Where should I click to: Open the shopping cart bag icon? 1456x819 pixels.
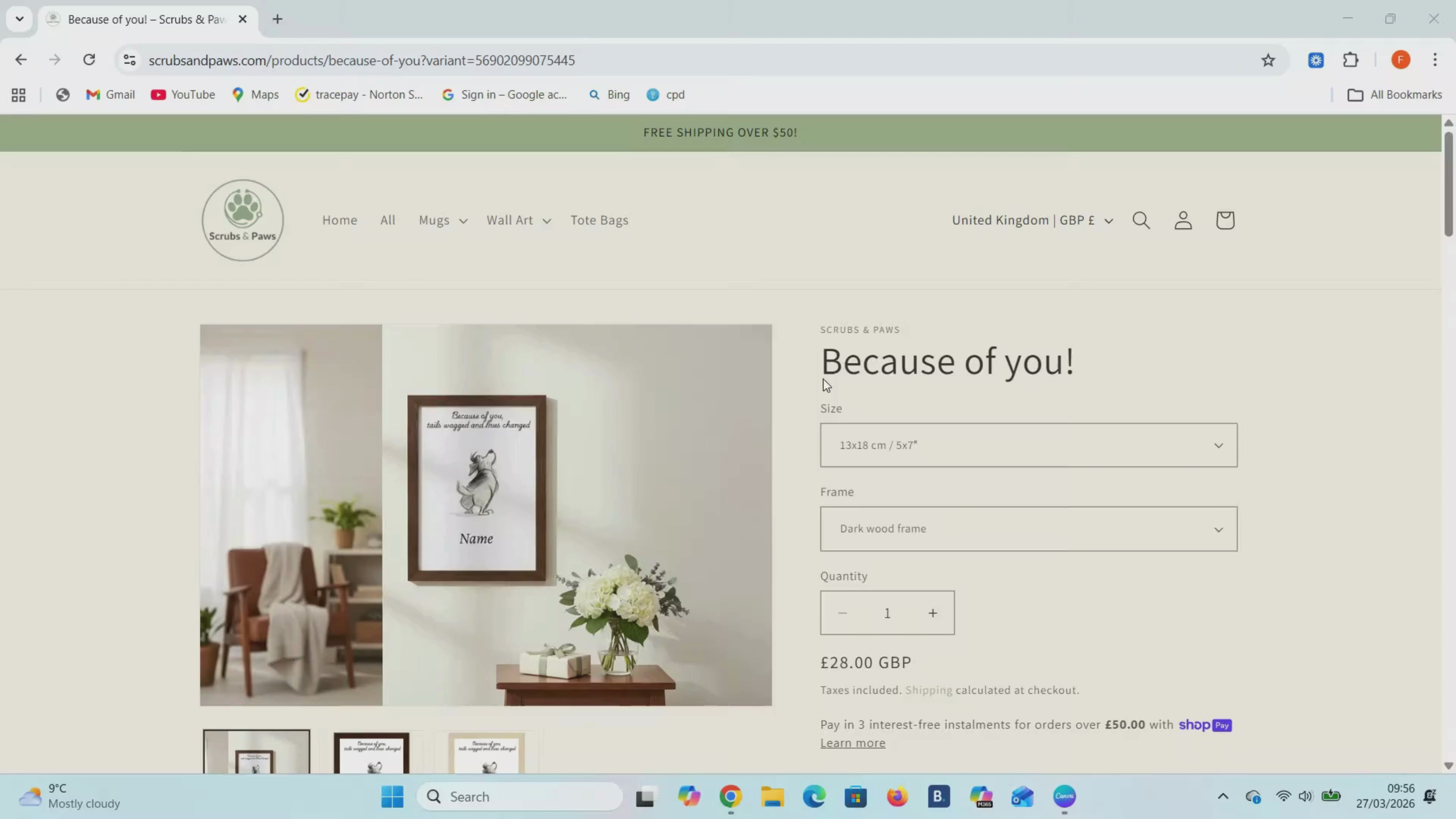coord(1225,220)
